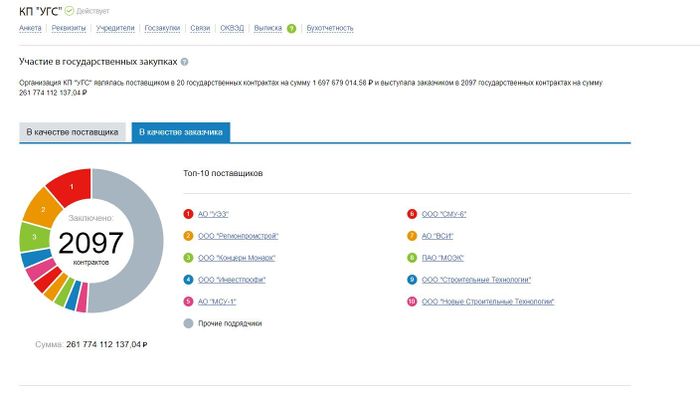Click green number 8 legend badge
Viewport: 700px width, 403px height.
click(x=412, y=258)
